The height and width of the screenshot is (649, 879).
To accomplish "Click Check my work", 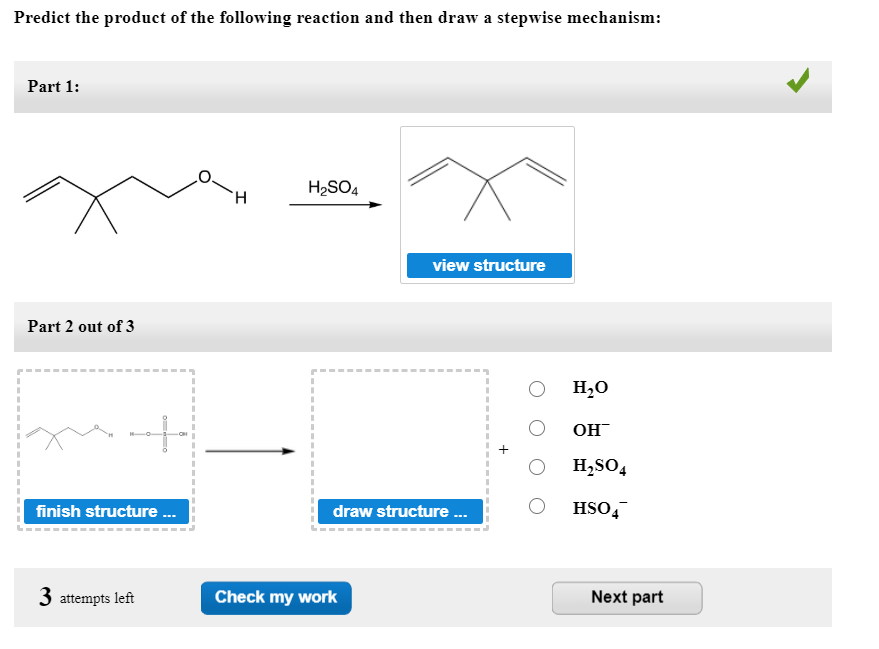I will coord(276,597).
